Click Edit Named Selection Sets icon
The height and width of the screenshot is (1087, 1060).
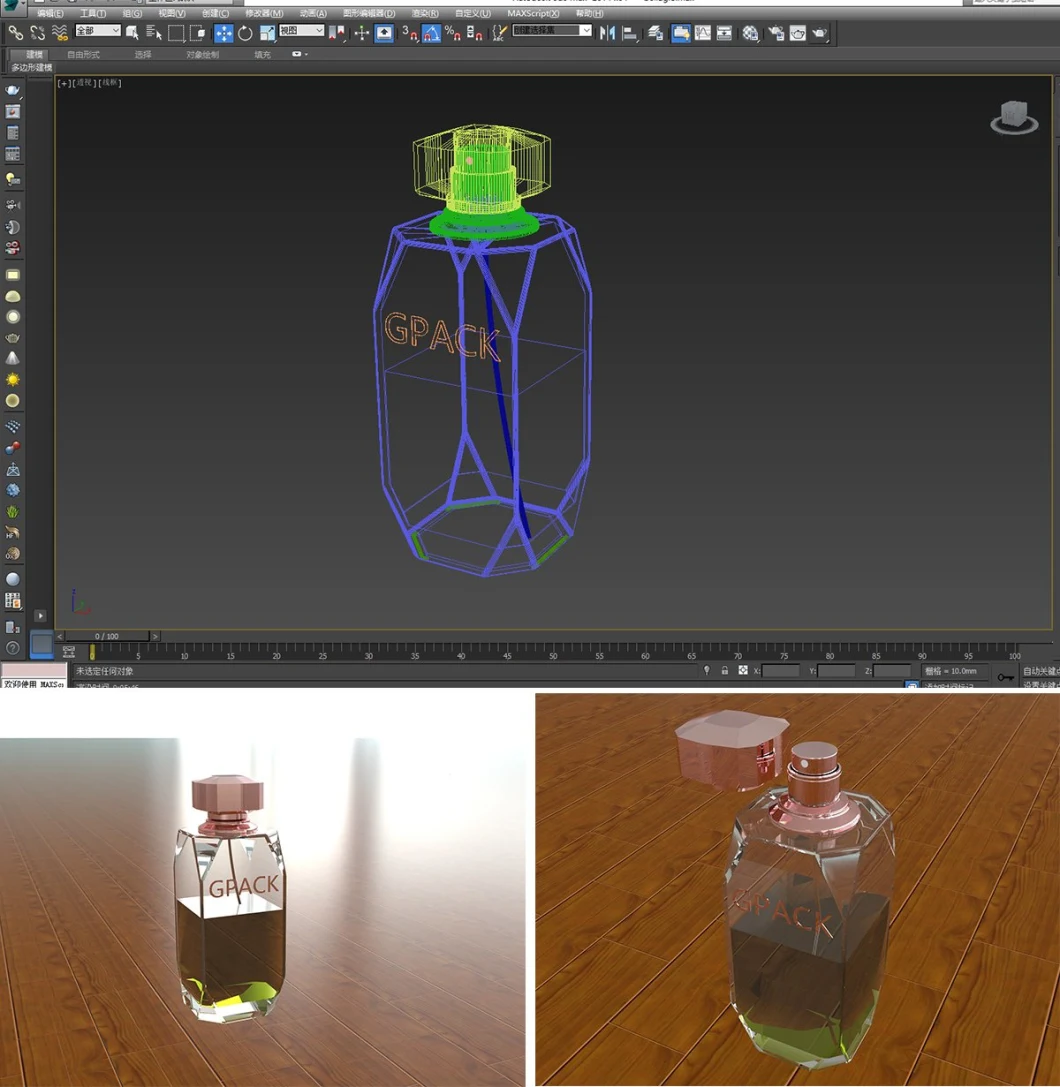(x=499, y=33)
